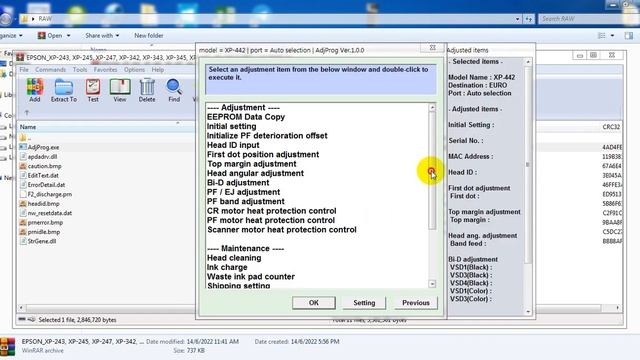
Task: Select Scanner motor heat protection control
Action: pyautogui.click(x=282, y=229)
